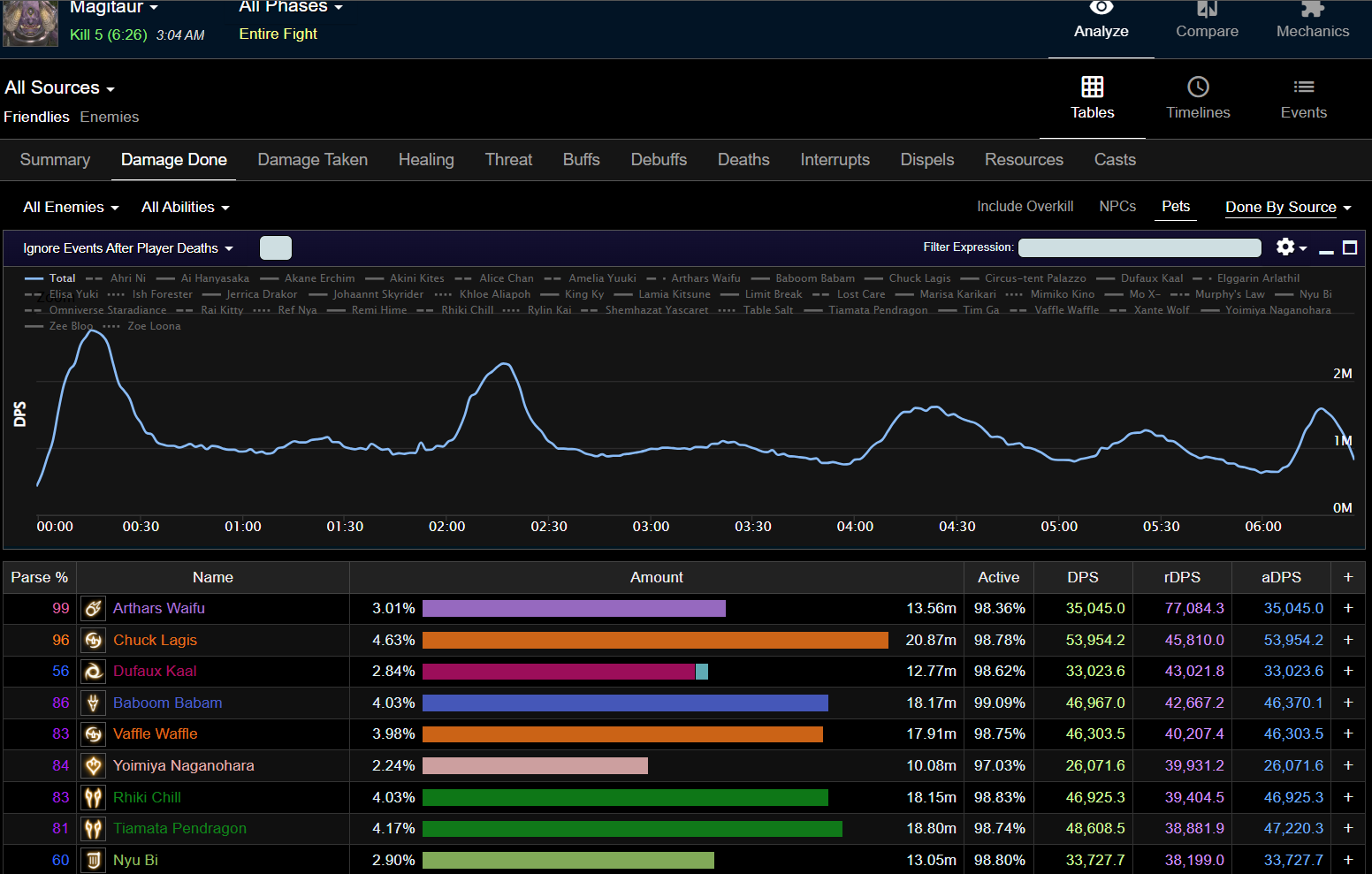Switch to Friendlies sources

tap(36, 117)
